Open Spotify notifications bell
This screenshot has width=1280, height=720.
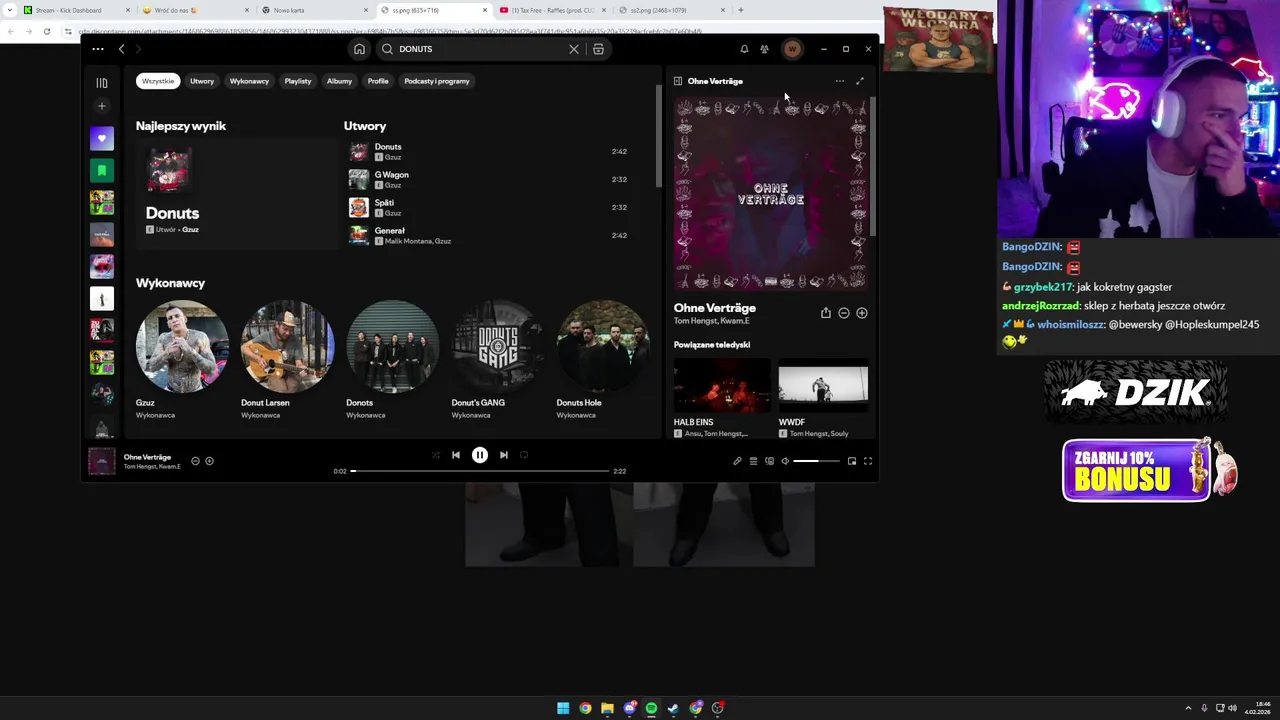coord(744,49)
